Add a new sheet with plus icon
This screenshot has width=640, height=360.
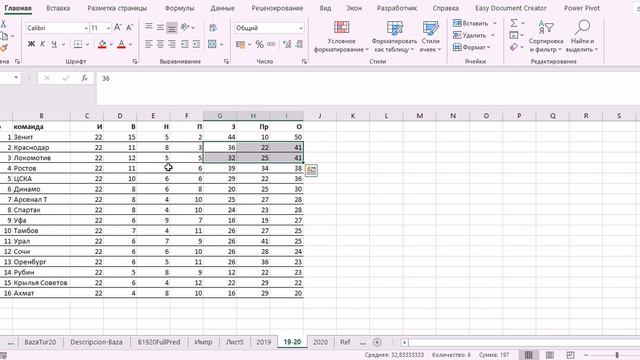pyautogui.click(x=377, y=342)
